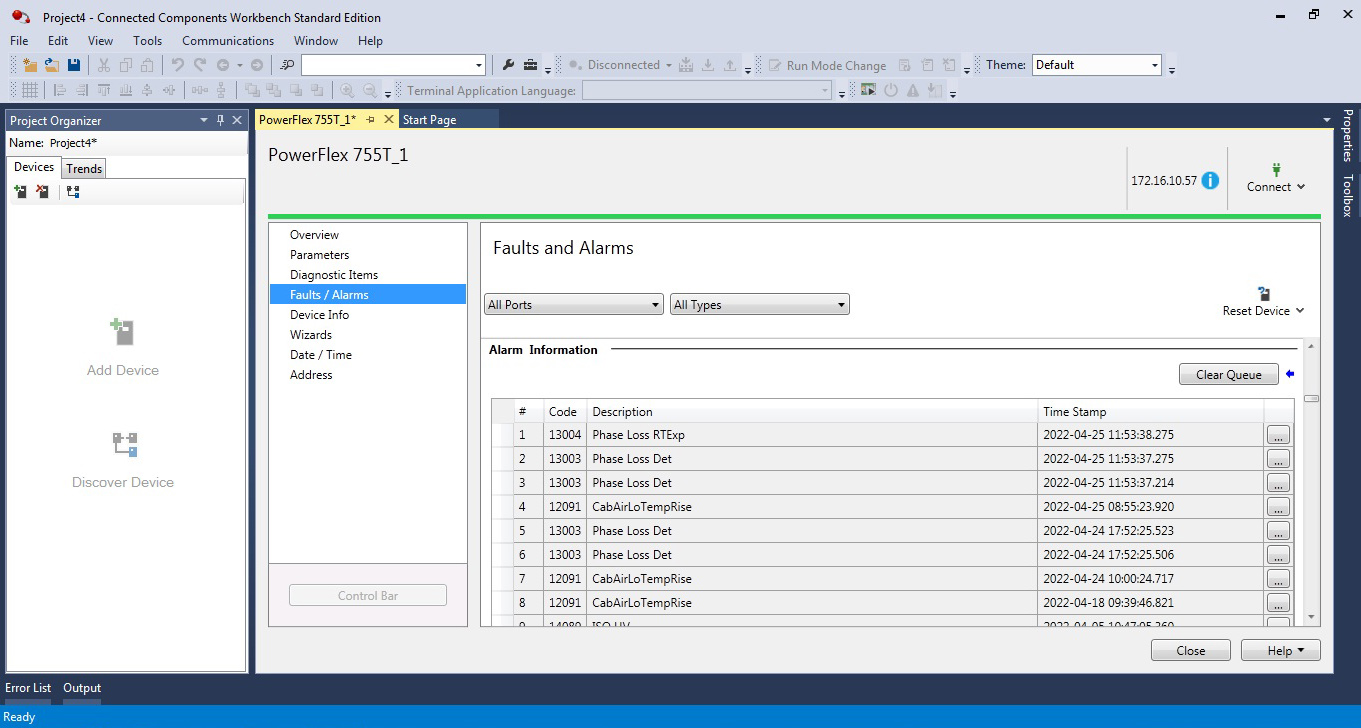1361x728 pixels.
Task: Click the Description column header
Action: coord(812,411)
